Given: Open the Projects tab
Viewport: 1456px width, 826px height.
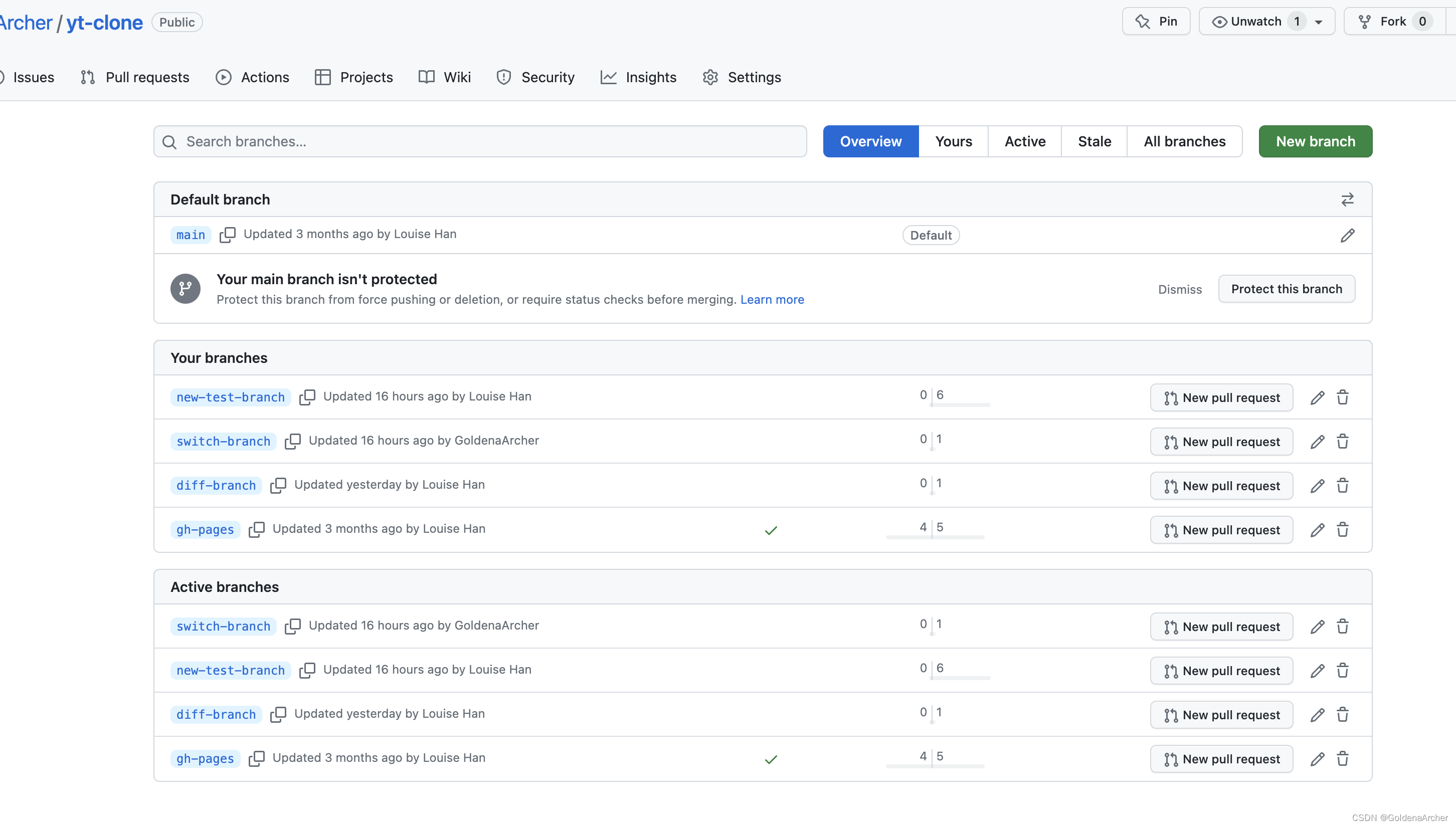Looking at the screenshot, I should (354, 77).
